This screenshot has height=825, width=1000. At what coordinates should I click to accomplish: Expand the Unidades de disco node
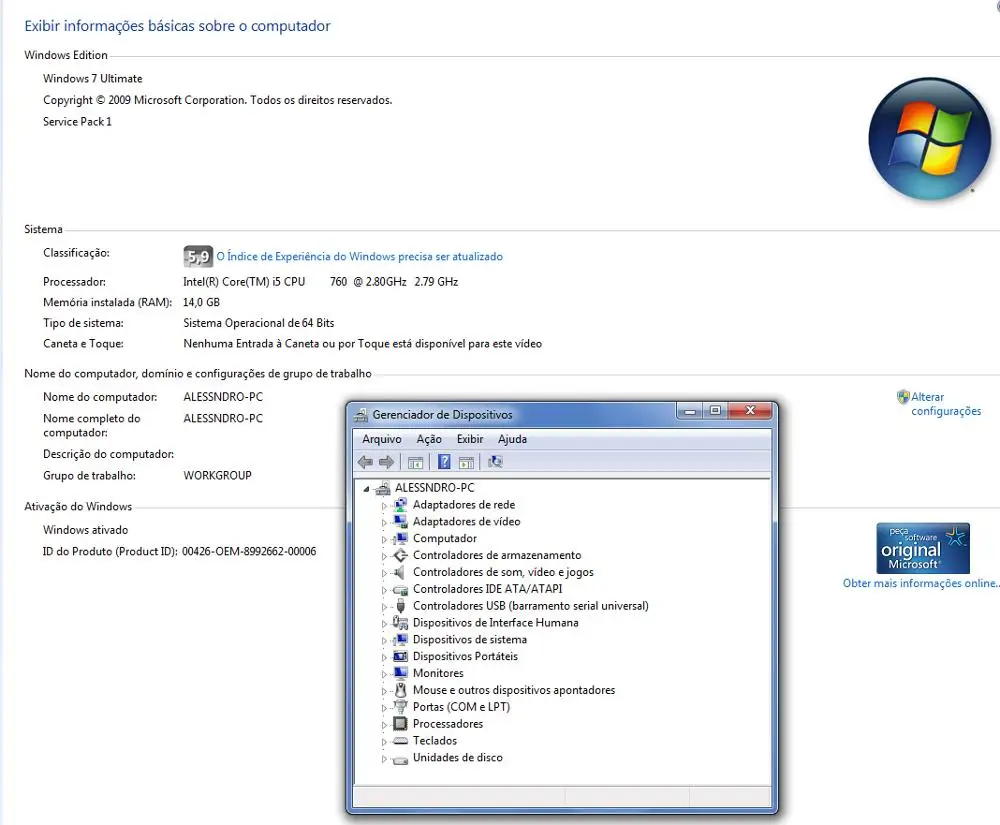click(x=384, y=759)
